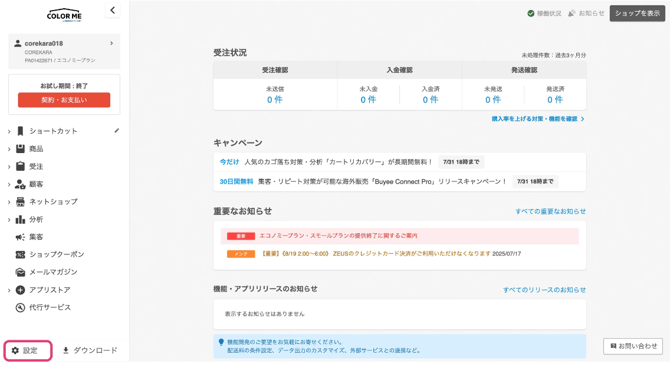Expand the 受注 menu chevron
This screenshot has height=371, width=670.
pos(9,167)
